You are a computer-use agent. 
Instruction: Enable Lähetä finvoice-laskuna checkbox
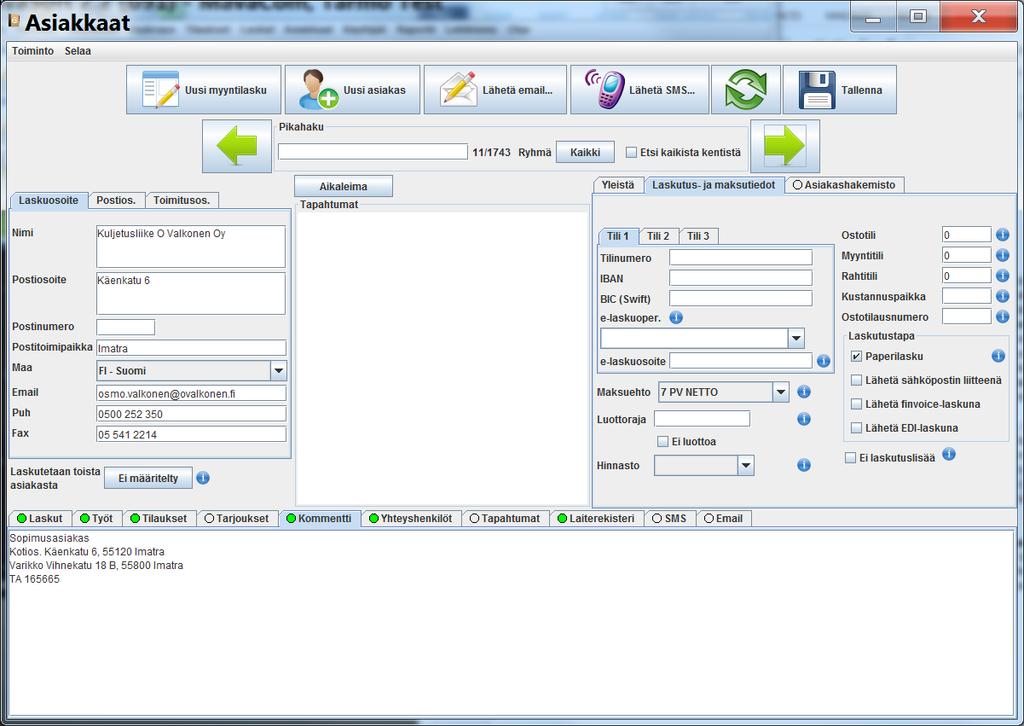(x=856, y=404)
